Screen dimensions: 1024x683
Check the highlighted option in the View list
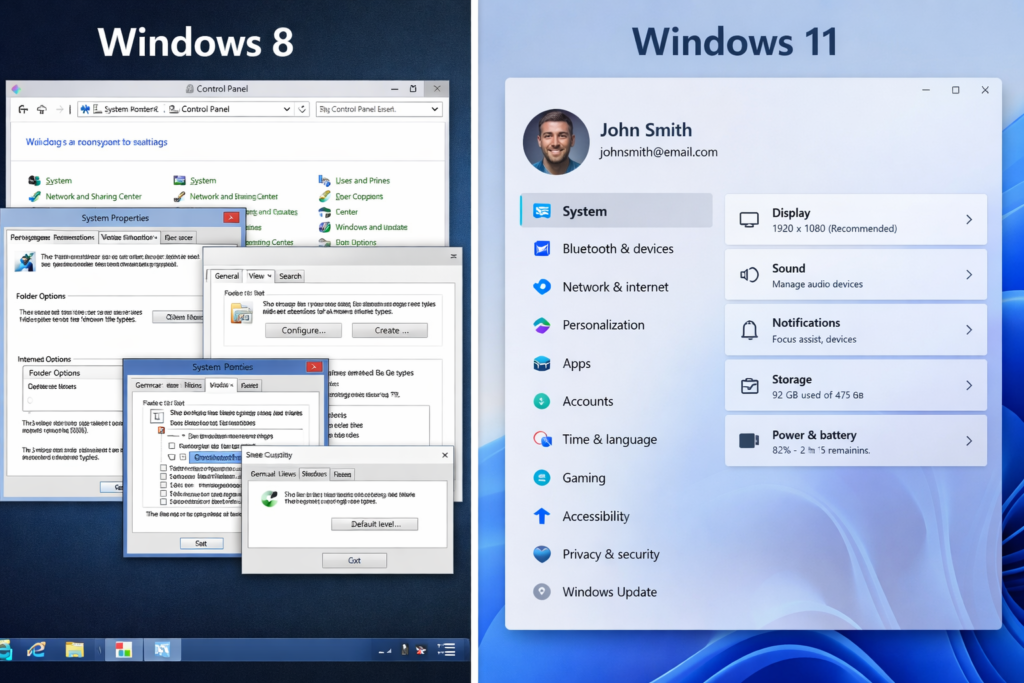[x=214, y=456]
